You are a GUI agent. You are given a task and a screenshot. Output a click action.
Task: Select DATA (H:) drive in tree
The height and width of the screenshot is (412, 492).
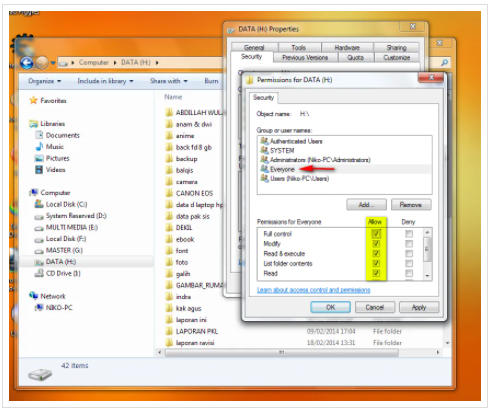tap(55, 262)
